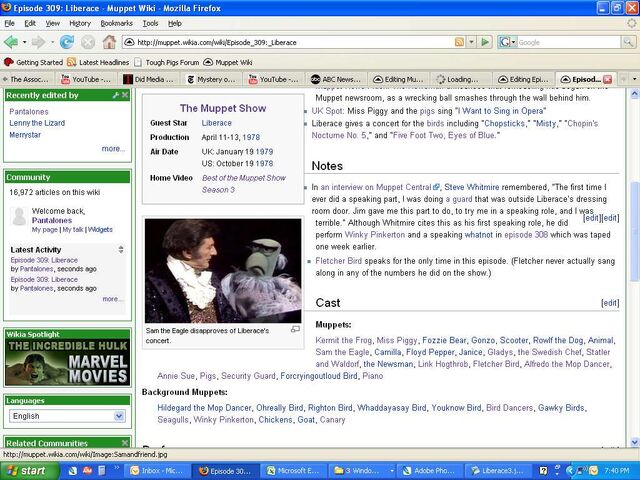640x480 pixels.
Task: Open the Home page icon
Action: click(109, 42)
